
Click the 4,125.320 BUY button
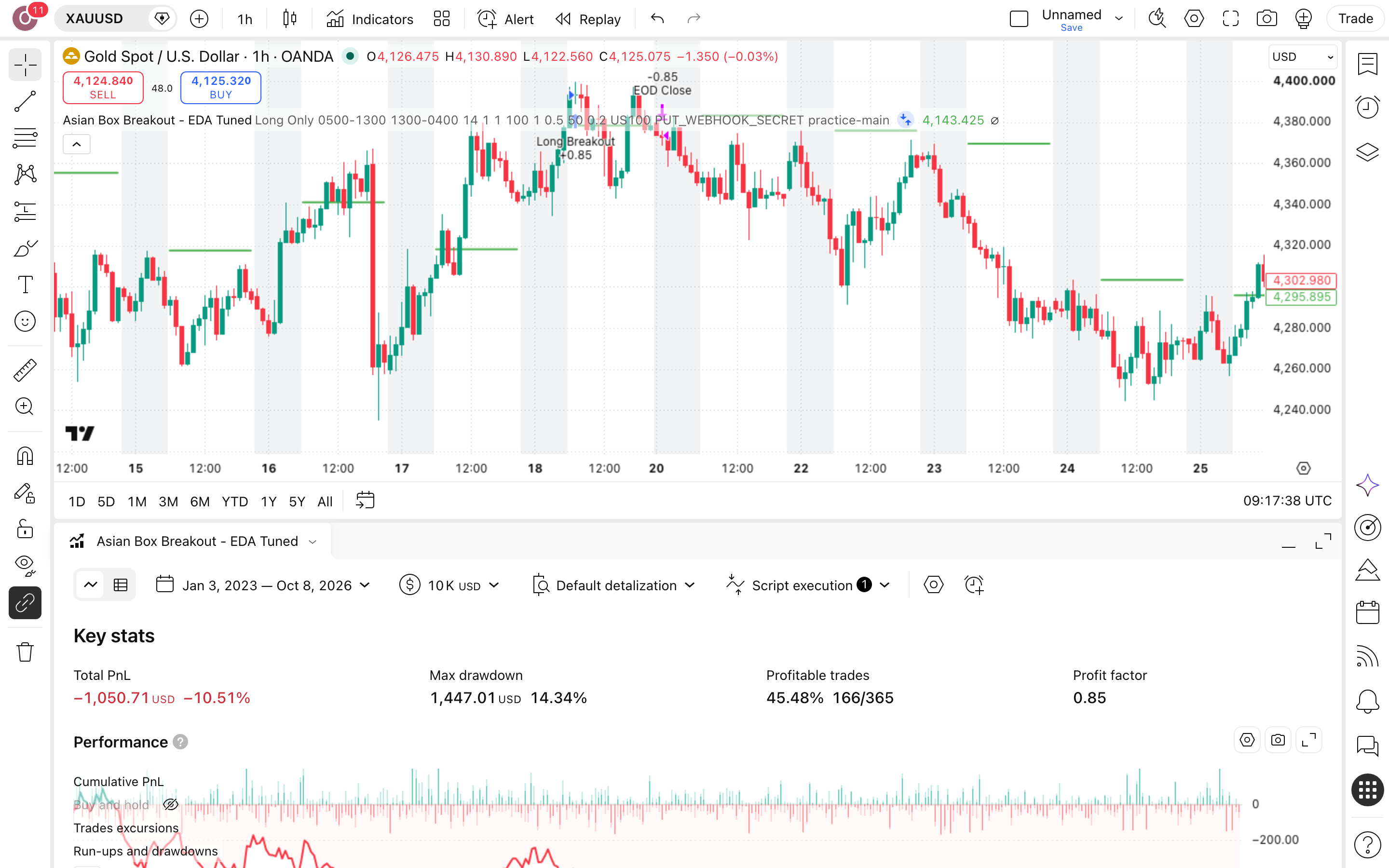click(x=221, y=87)
